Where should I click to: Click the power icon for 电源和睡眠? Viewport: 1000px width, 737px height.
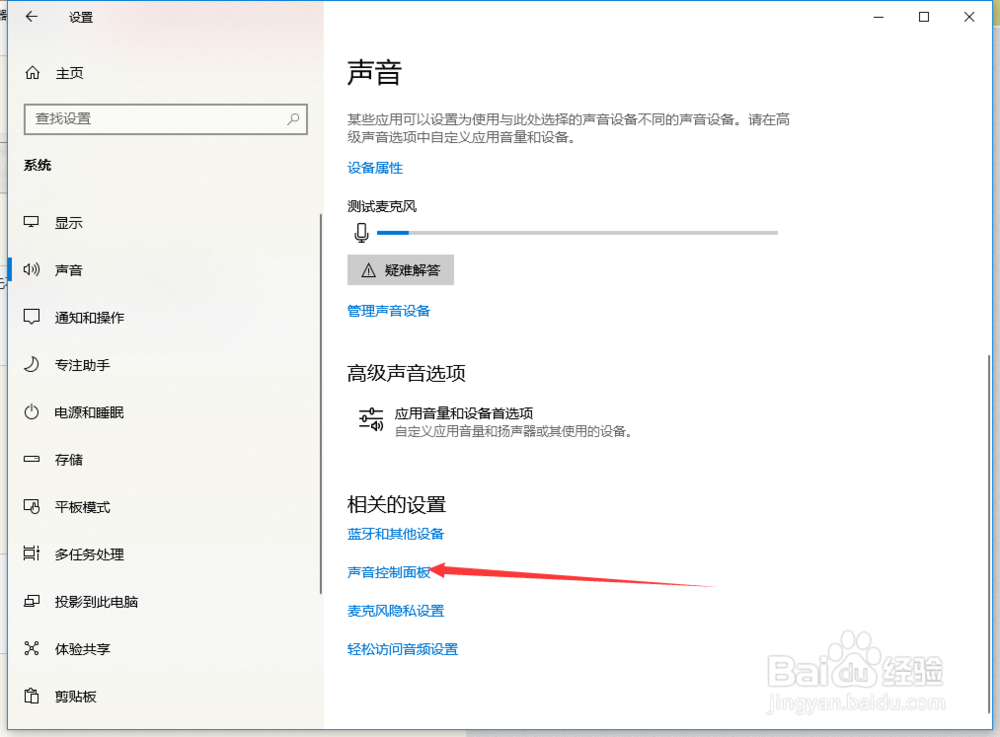pos(31,412)
